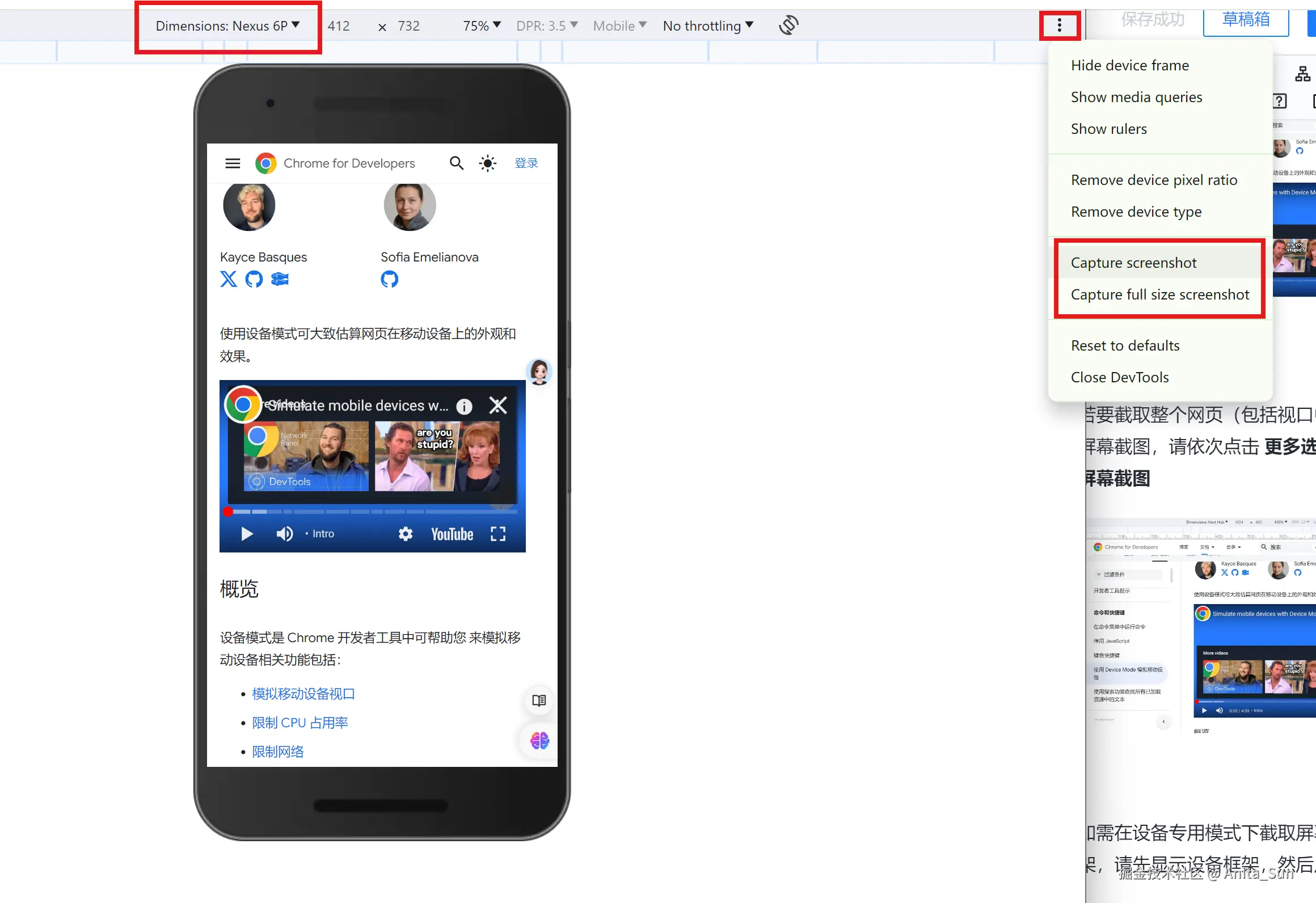Image resolution: width=1316 pixels, height=903 pixels.
Task: Open the hamburger menu in mobile page
Action: [x=233, y=163]
